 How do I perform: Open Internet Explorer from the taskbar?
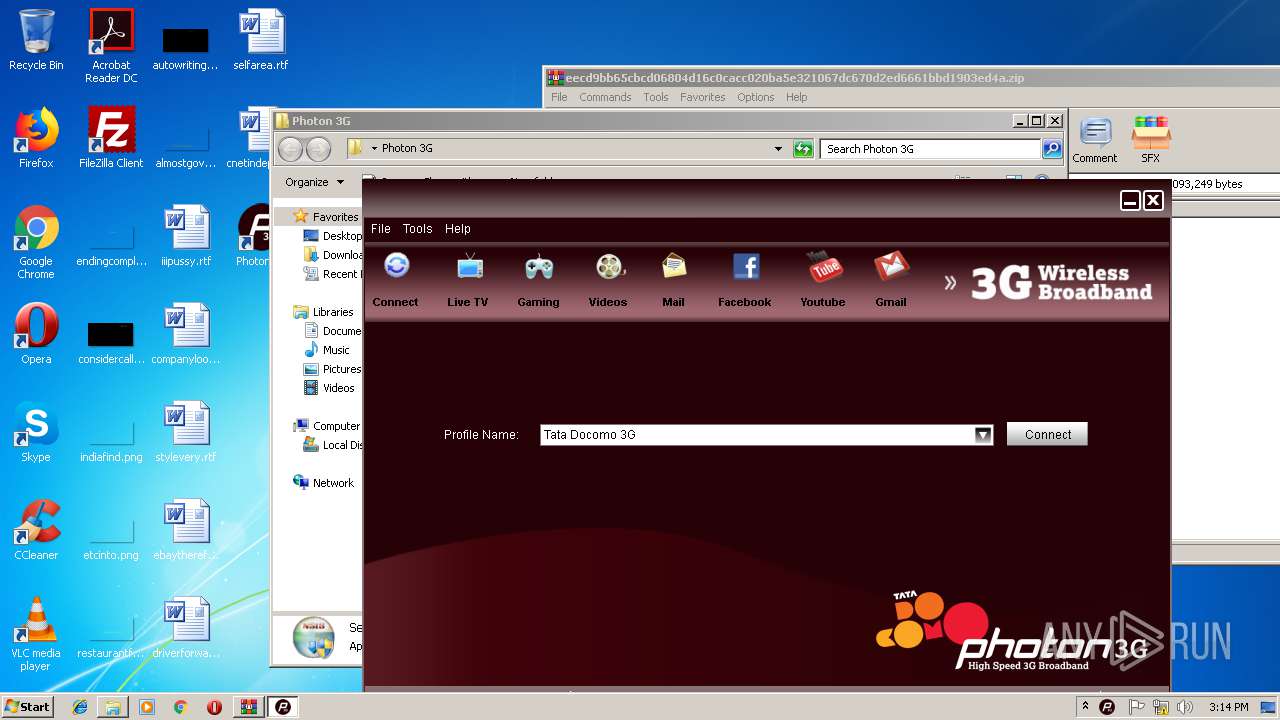(x=80, y=707)
